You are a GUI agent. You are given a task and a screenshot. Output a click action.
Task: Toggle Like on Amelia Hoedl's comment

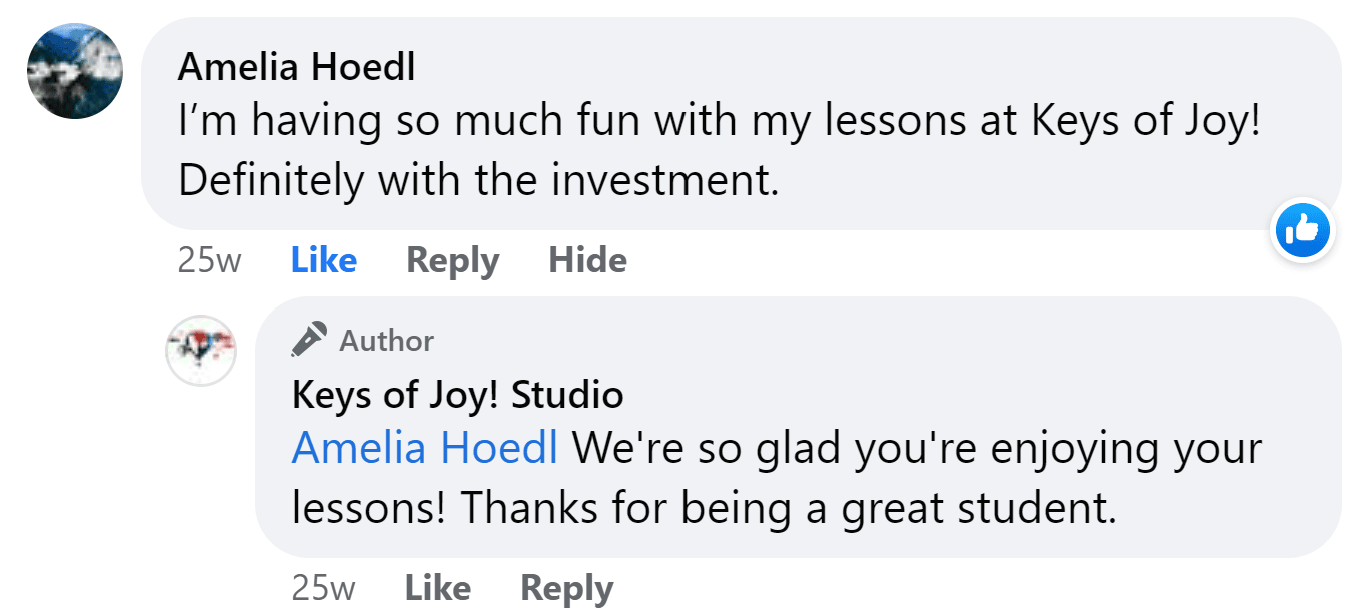(x=323, y=261)
